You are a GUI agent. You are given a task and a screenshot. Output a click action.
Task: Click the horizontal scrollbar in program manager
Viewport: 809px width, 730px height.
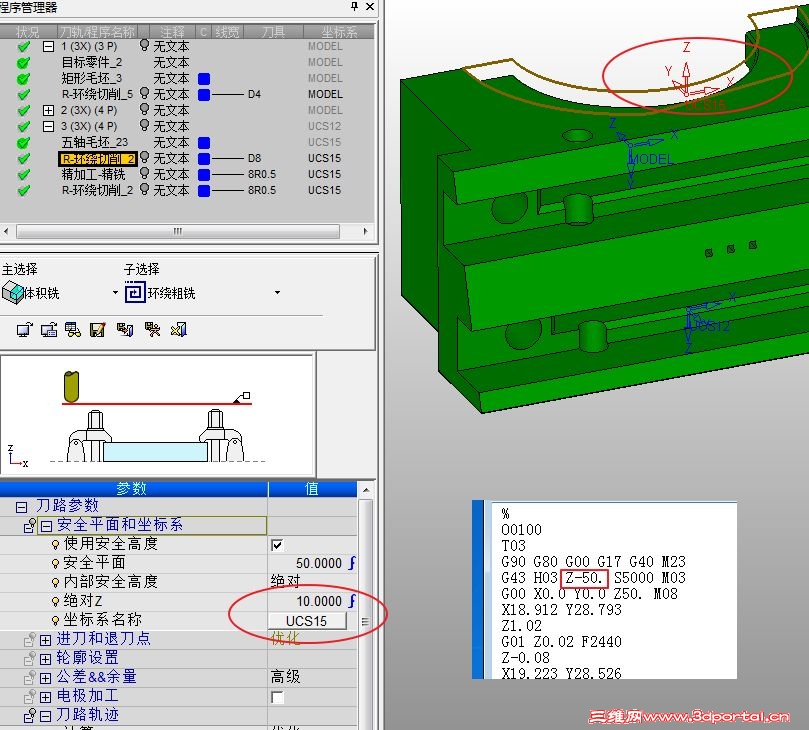click(178, 231)
